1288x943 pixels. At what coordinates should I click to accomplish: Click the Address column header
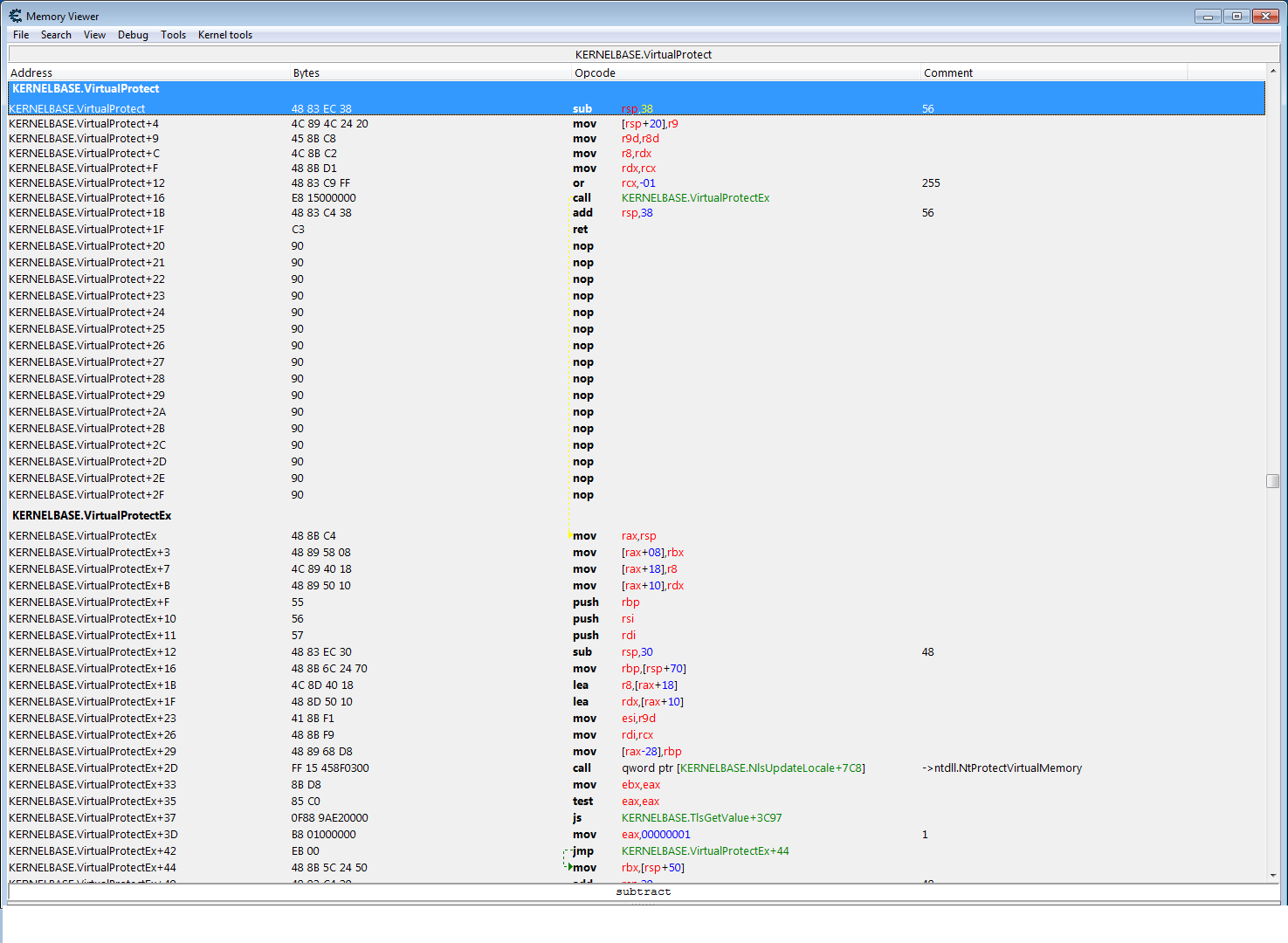(x=148, y=73)
